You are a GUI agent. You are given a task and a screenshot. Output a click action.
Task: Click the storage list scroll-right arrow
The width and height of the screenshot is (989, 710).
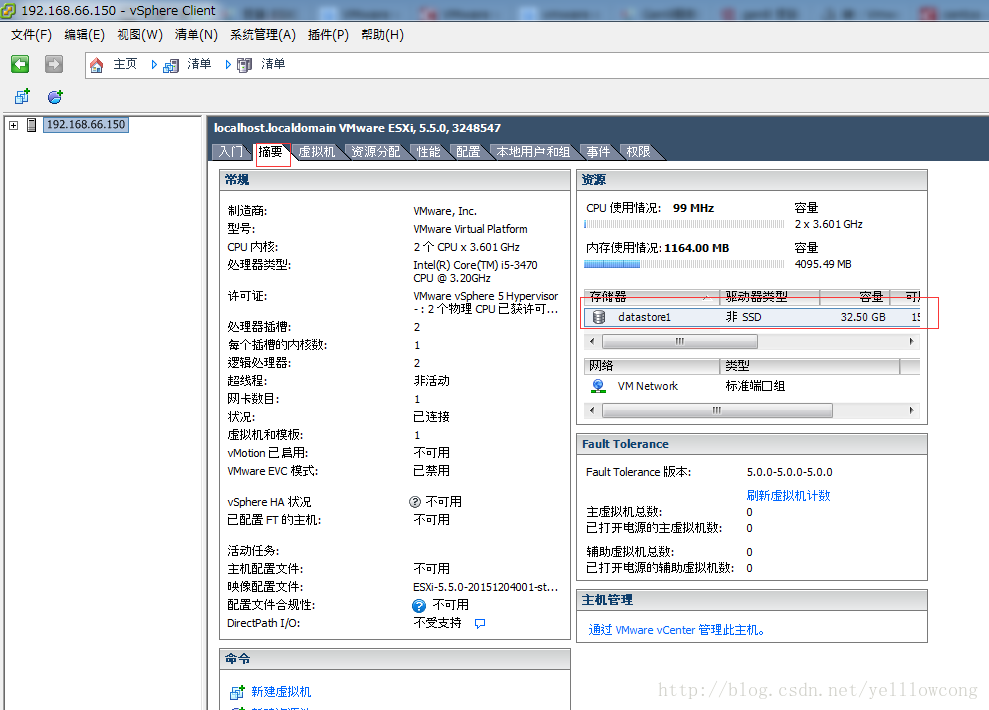(911, 342)
